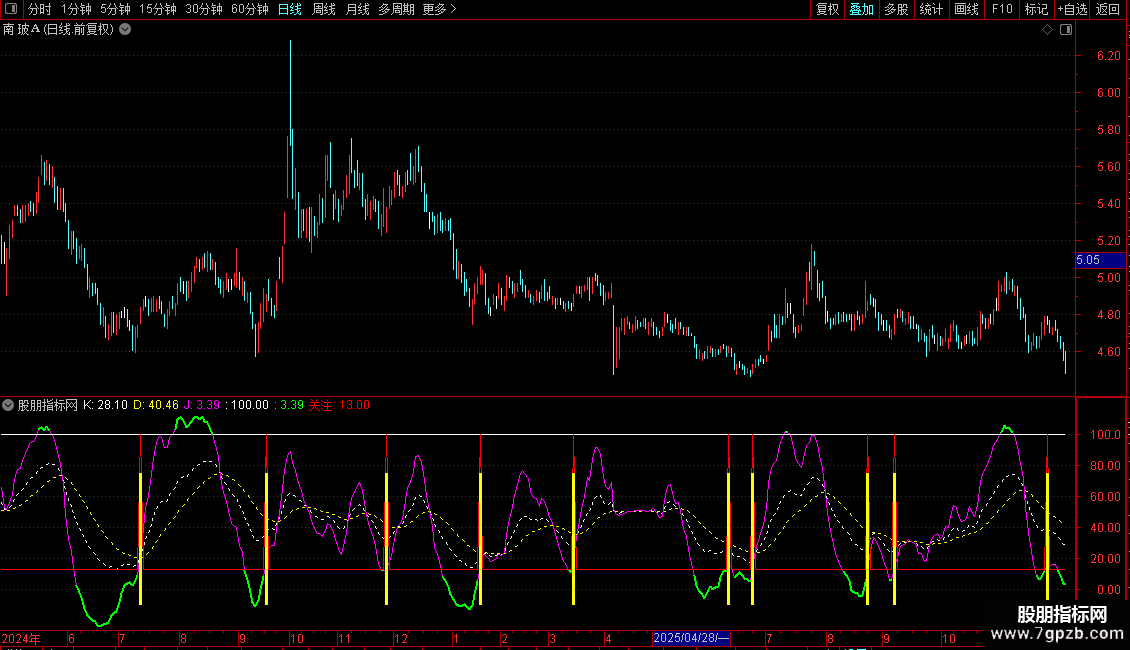Open the 多周期 multi-period view
Image resolution: width=1130 pixels, height=650 pixels.
[396, 9]
